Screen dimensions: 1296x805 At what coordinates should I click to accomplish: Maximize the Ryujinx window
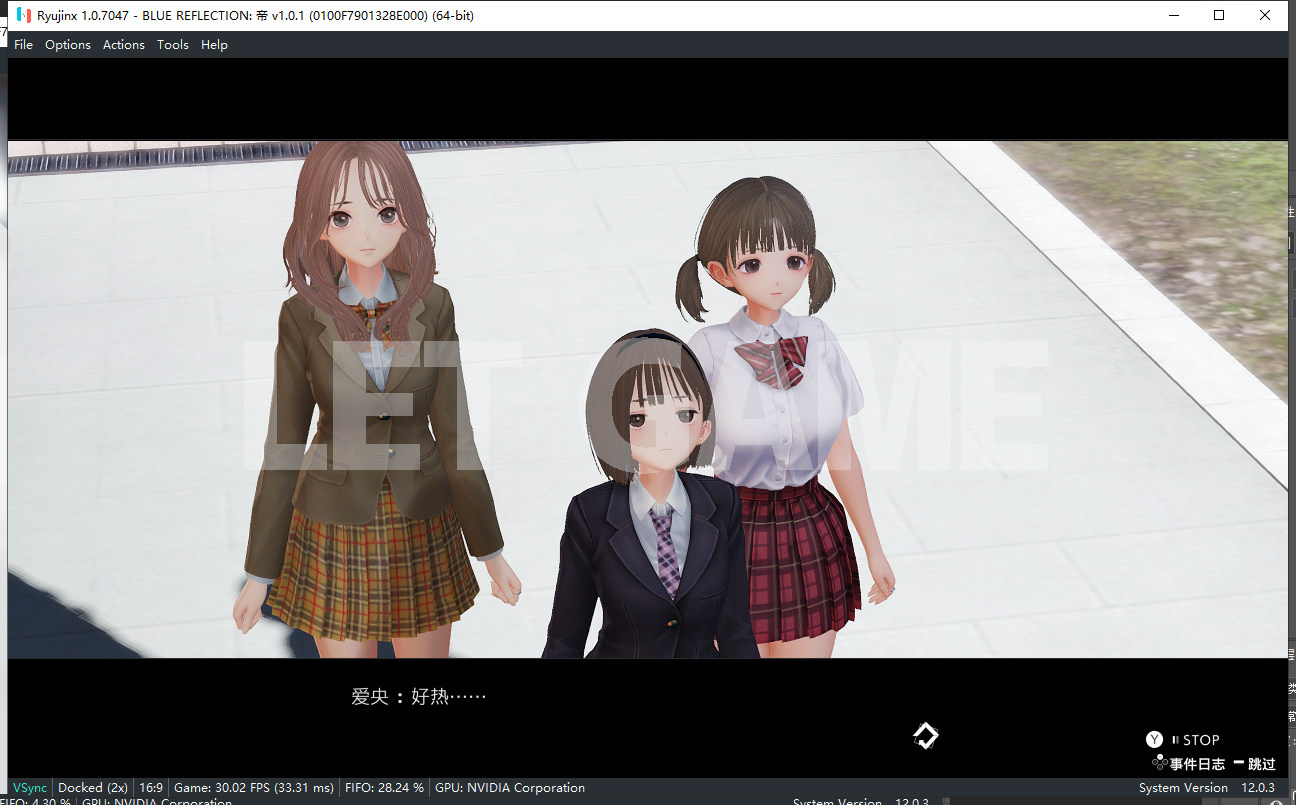click(x=1219, y=15)
